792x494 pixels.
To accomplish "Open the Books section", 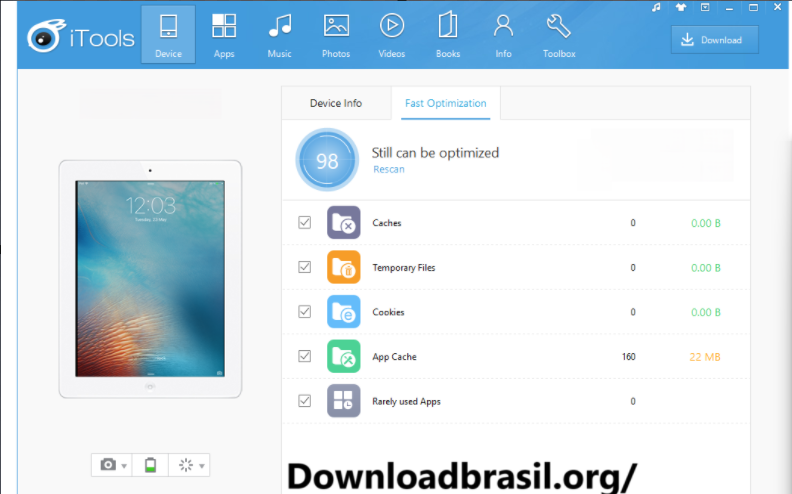I will tap(448, 34).
